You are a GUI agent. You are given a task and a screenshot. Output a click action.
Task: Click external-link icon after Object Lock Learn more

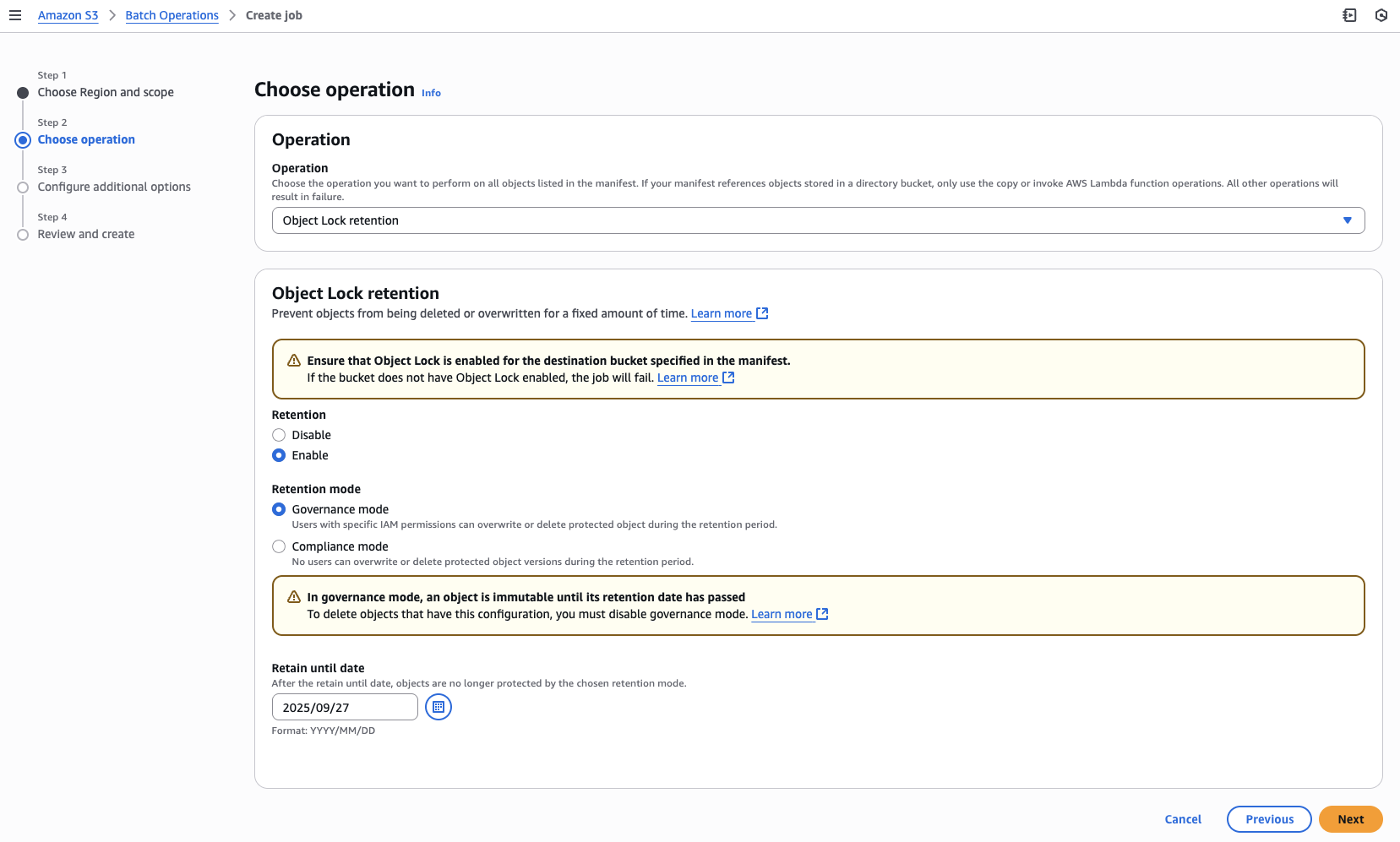(761, 312)
